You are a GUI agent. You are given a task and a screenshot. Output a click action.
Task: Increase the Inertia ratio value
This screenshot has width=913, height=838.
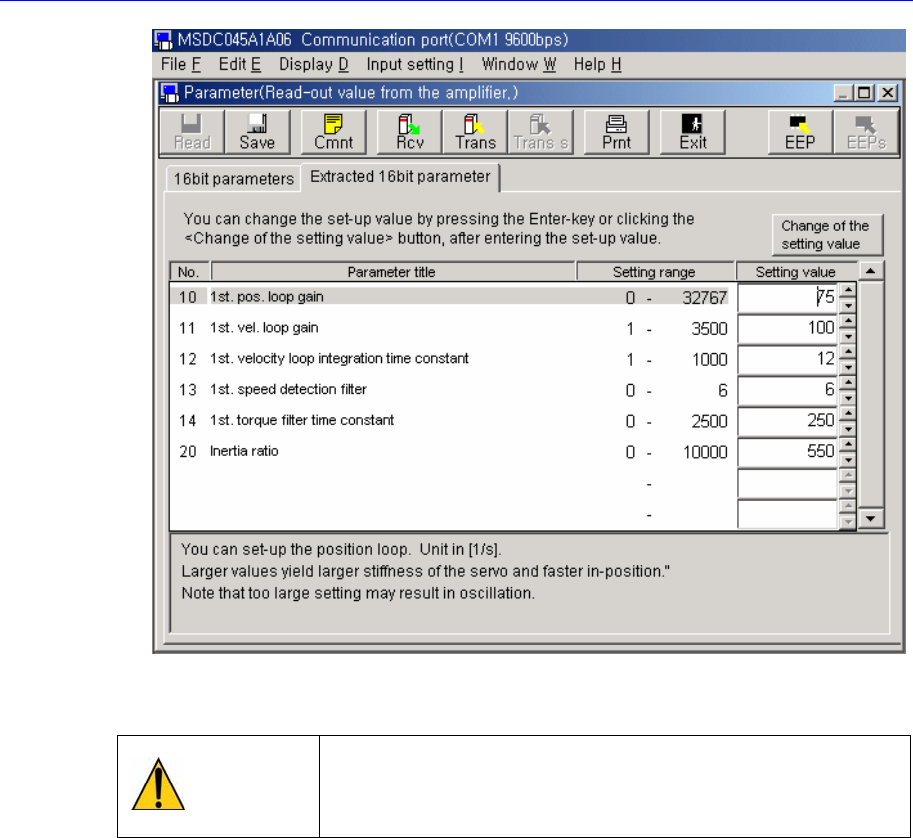pos(848,444)
